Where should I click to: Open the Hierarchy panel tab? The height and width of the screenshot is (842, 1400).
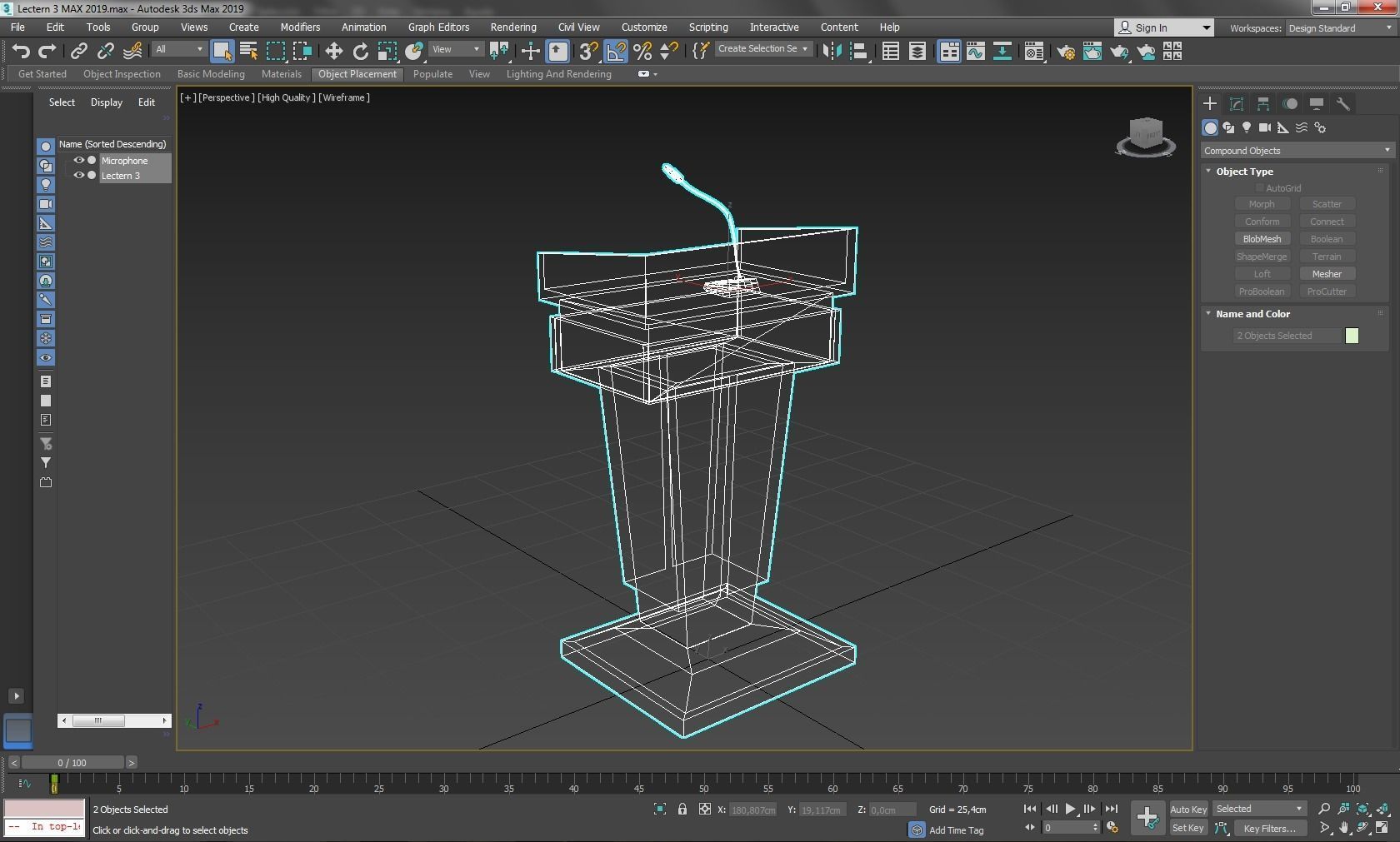tap(1263, 103)
